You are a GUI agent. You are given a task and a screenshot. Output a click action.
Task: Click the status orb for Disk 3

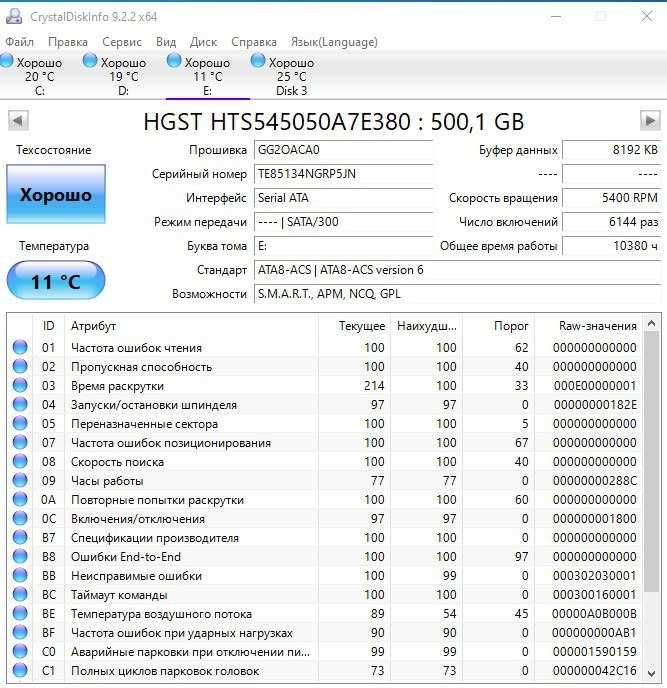click(x=258, y=60)
